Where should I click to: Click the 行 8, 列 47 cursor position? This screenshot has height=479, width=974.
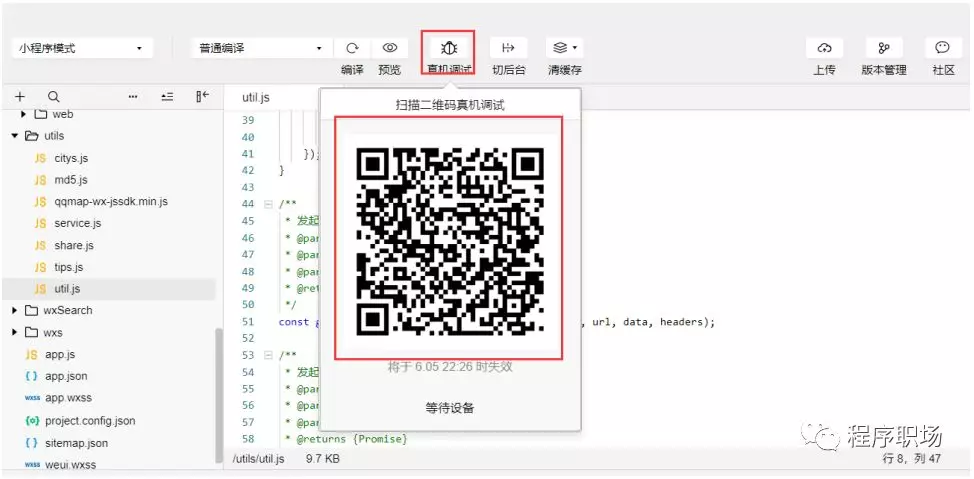coord(912,459)
